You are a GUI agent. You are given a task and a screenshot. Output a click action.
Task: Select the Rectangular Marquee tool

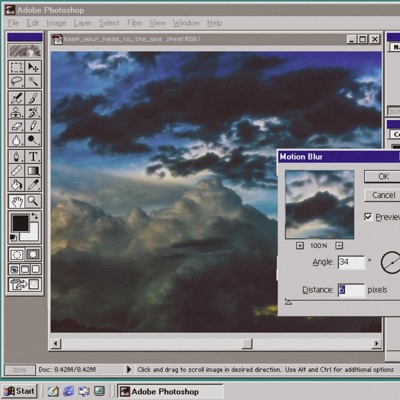pyautogui.click(x=16, y=67)
